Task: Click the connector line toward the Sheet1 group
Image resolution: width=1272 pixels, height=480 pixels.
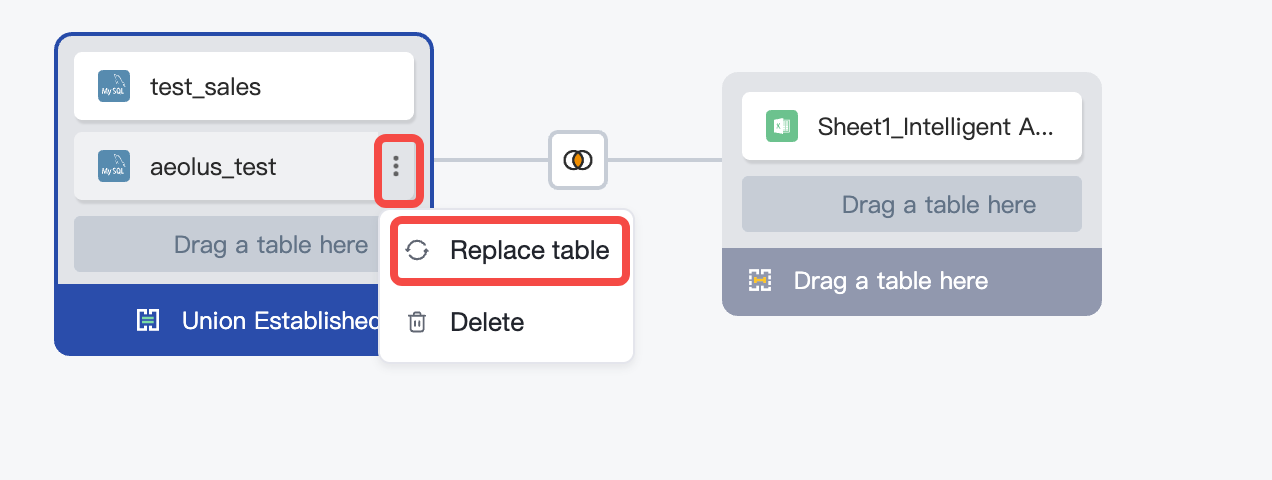Action: click(664, 159)
